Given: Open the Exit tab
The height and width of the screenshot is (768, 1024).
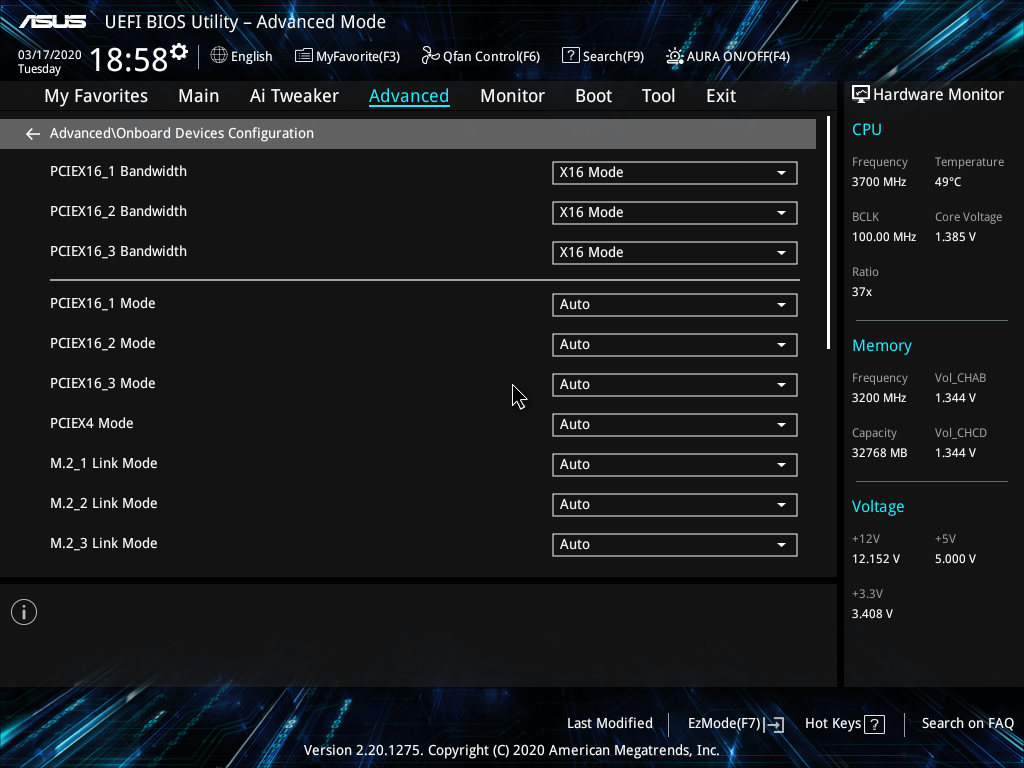Looking at the screenshot, I should [x=721, y=96].
